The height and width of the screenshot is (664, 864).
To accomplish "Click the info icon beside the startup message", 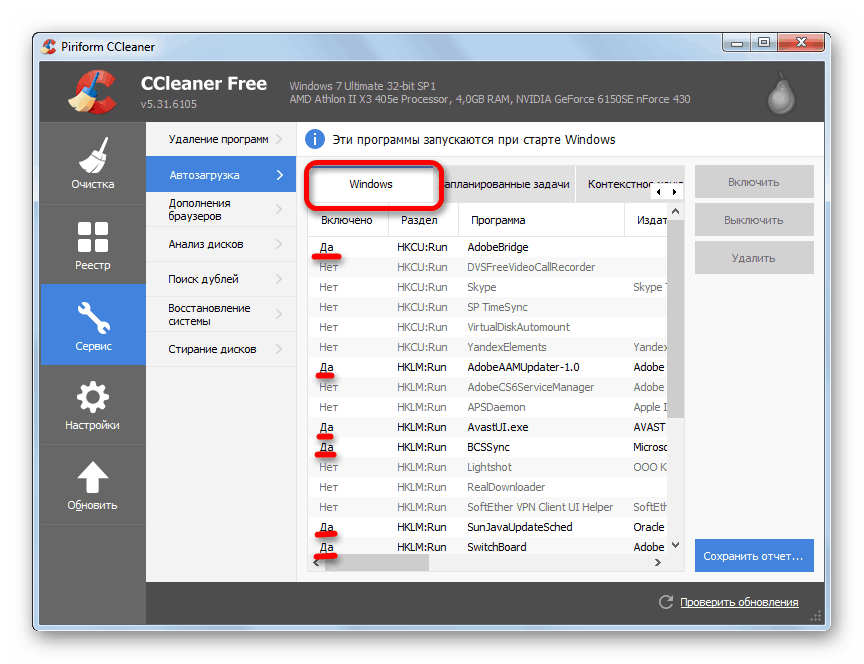I will 315,139.
